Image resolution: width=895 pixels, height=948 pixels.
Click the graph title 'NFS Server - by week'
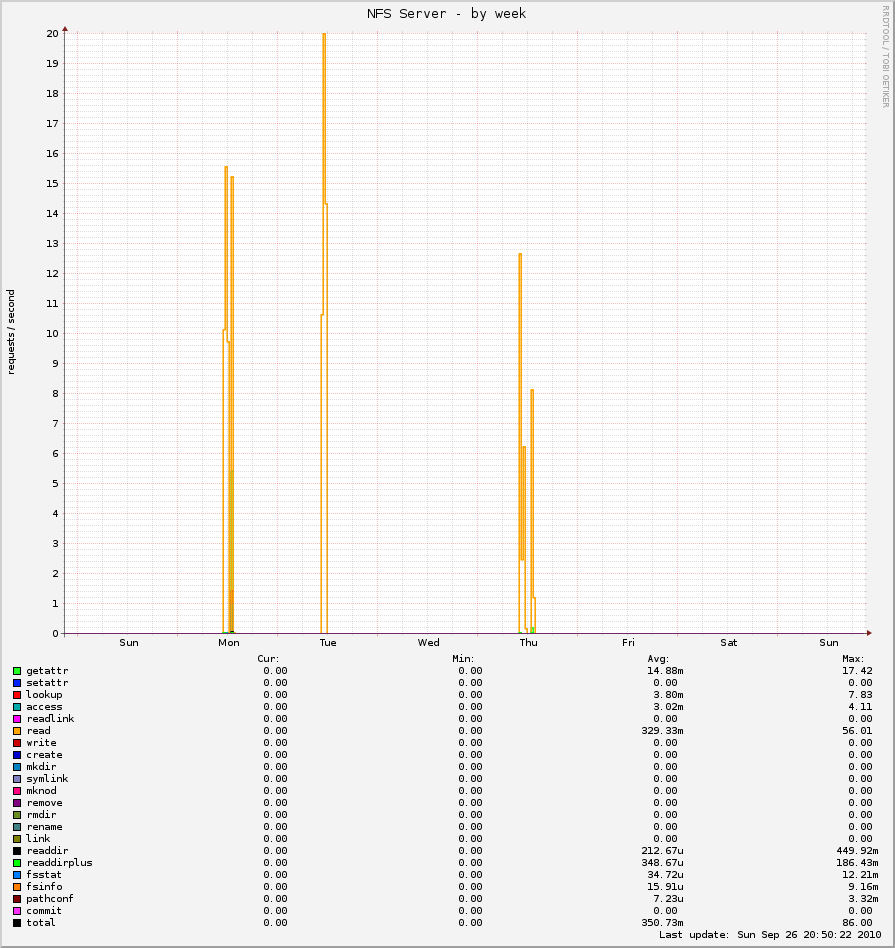pos(446,13)
